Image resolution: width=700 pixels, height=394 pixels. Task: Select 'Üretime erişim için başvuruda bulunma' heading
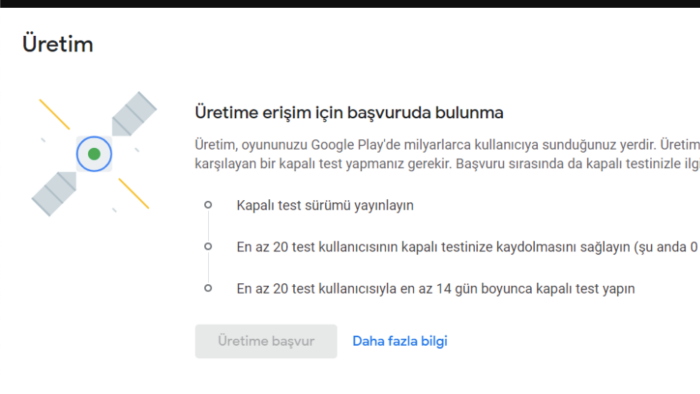(x=349, y=112)
